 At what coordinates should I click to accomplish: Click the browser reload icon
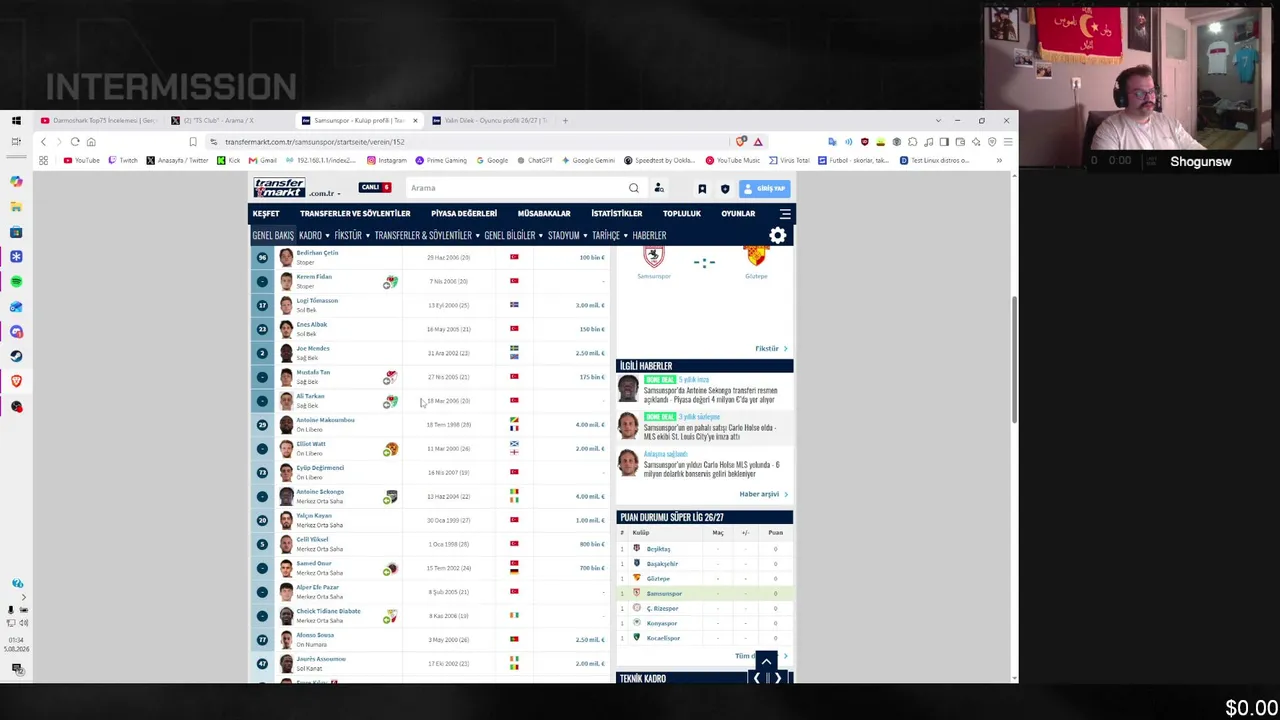point(75,142)
